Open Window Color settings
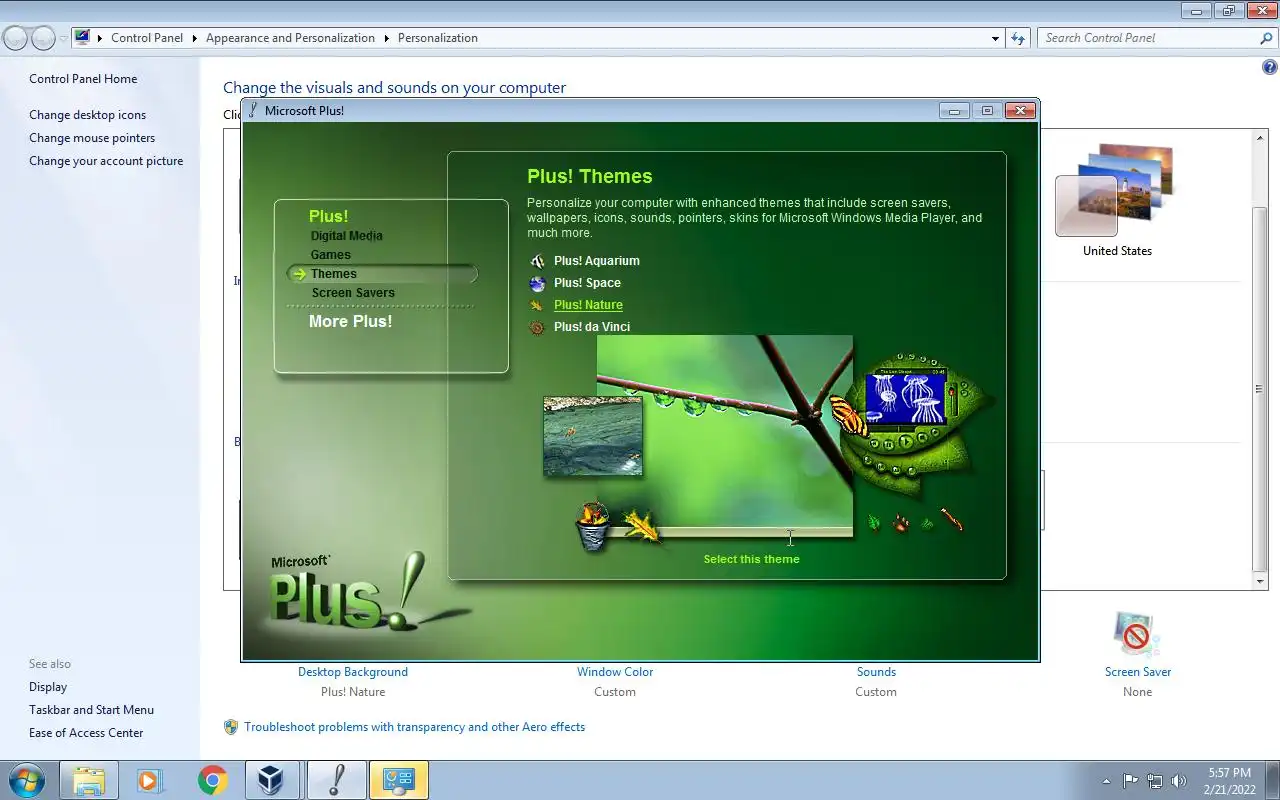This screenshot has height=800, width=1280. [x=615, y=672]
